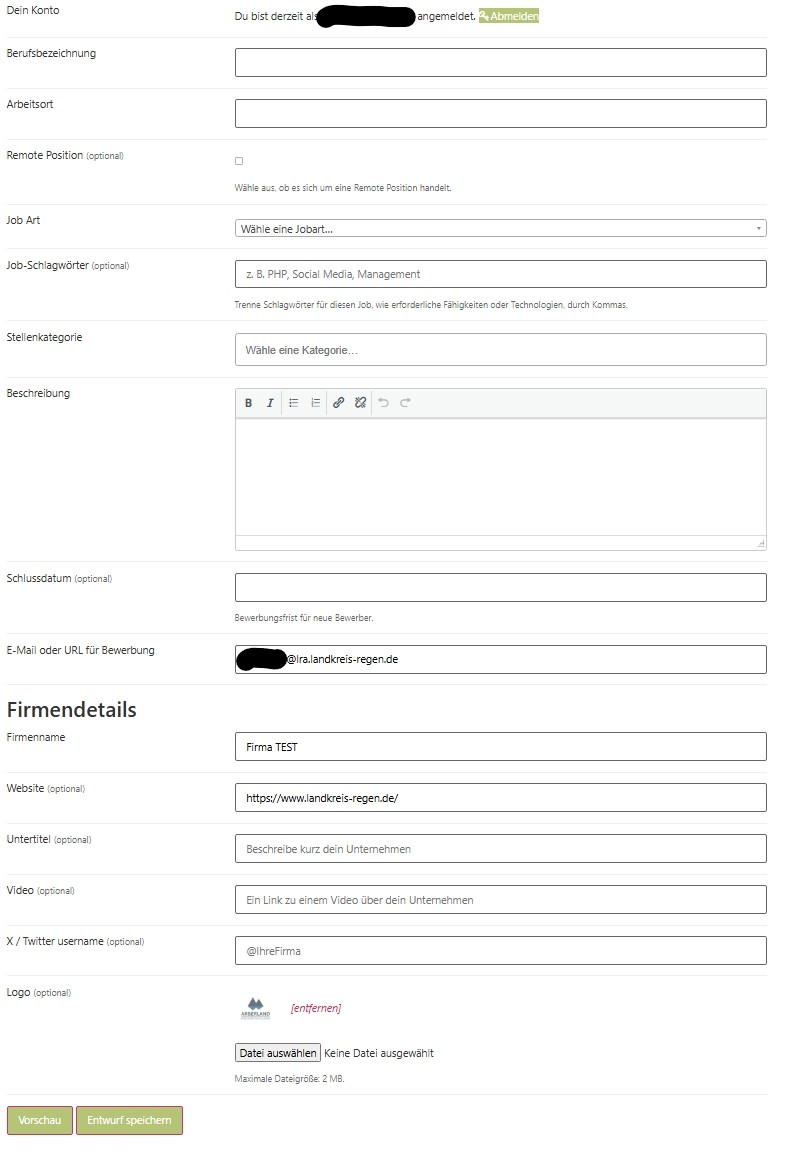Viewport: 807px width, 1157px height.
Task: Remove the logo via entfernen link
Action: pyautogui.click(x=316, y=1008)
